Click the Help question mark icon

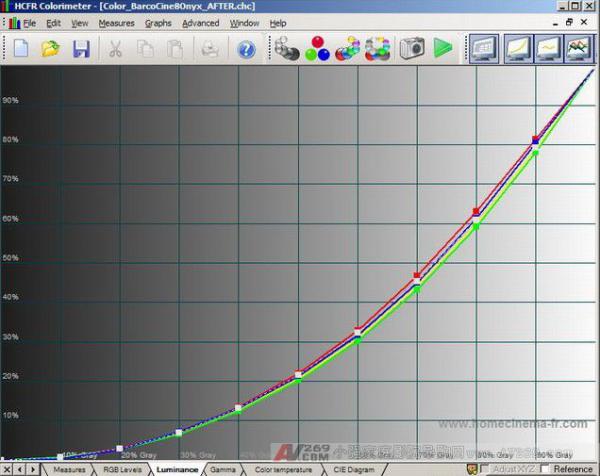tap(246, 48)
